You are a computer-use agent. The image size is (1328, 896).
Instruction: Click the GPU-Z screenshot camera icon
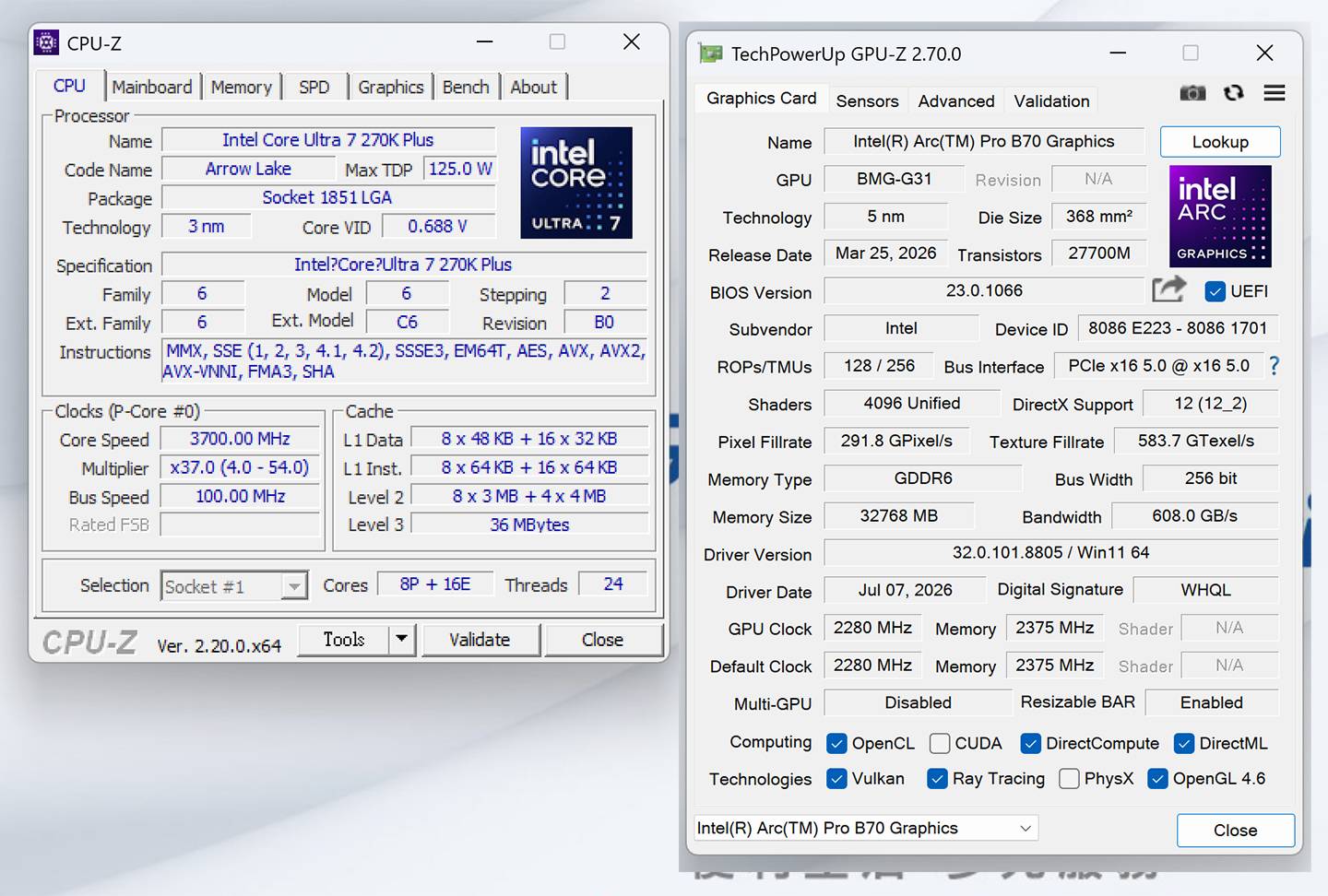click(1192, 93)
